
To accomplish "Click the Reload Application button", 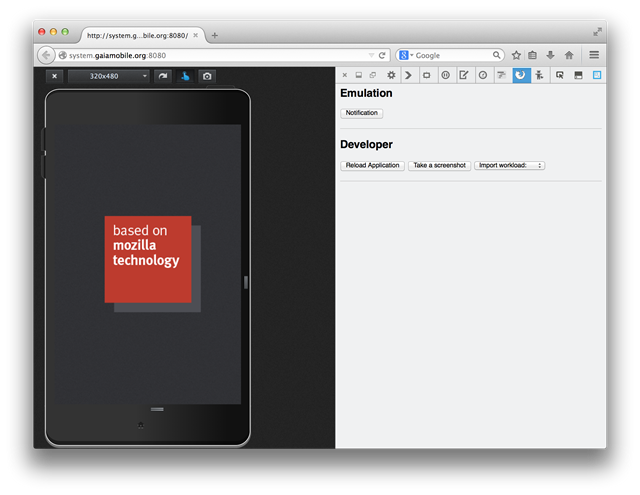I will tap(372, 165).
